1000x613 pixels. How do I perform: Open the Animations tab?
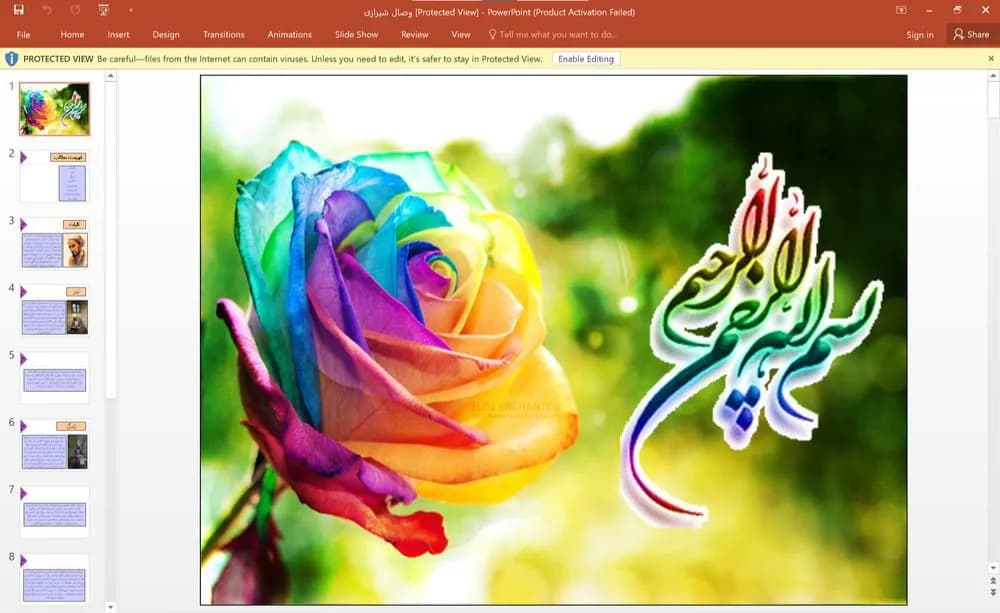click(290, 34)
